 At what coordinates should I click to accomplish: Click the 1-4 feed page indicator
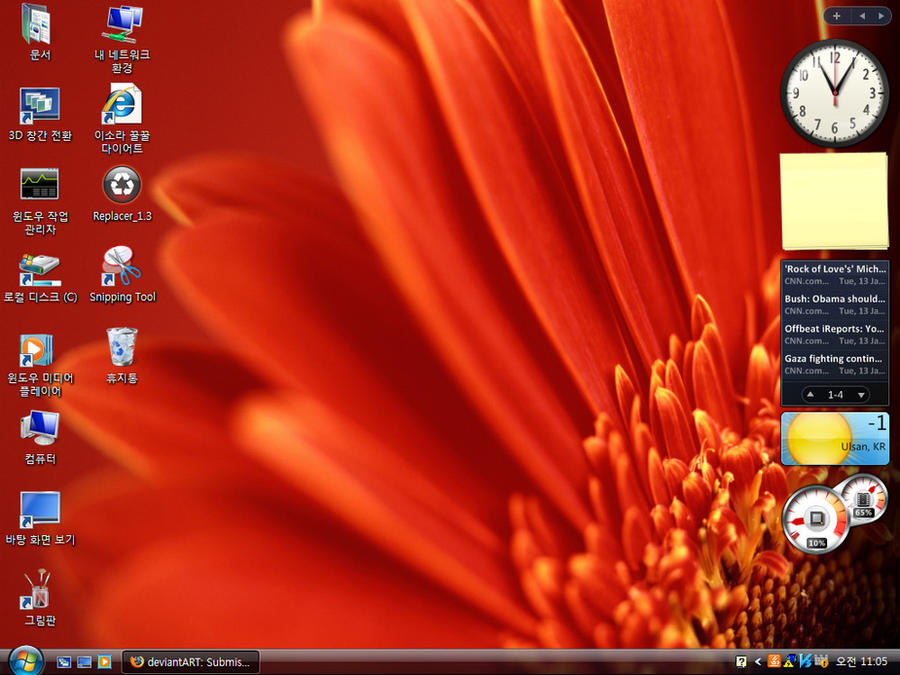[x=835, y=394]
